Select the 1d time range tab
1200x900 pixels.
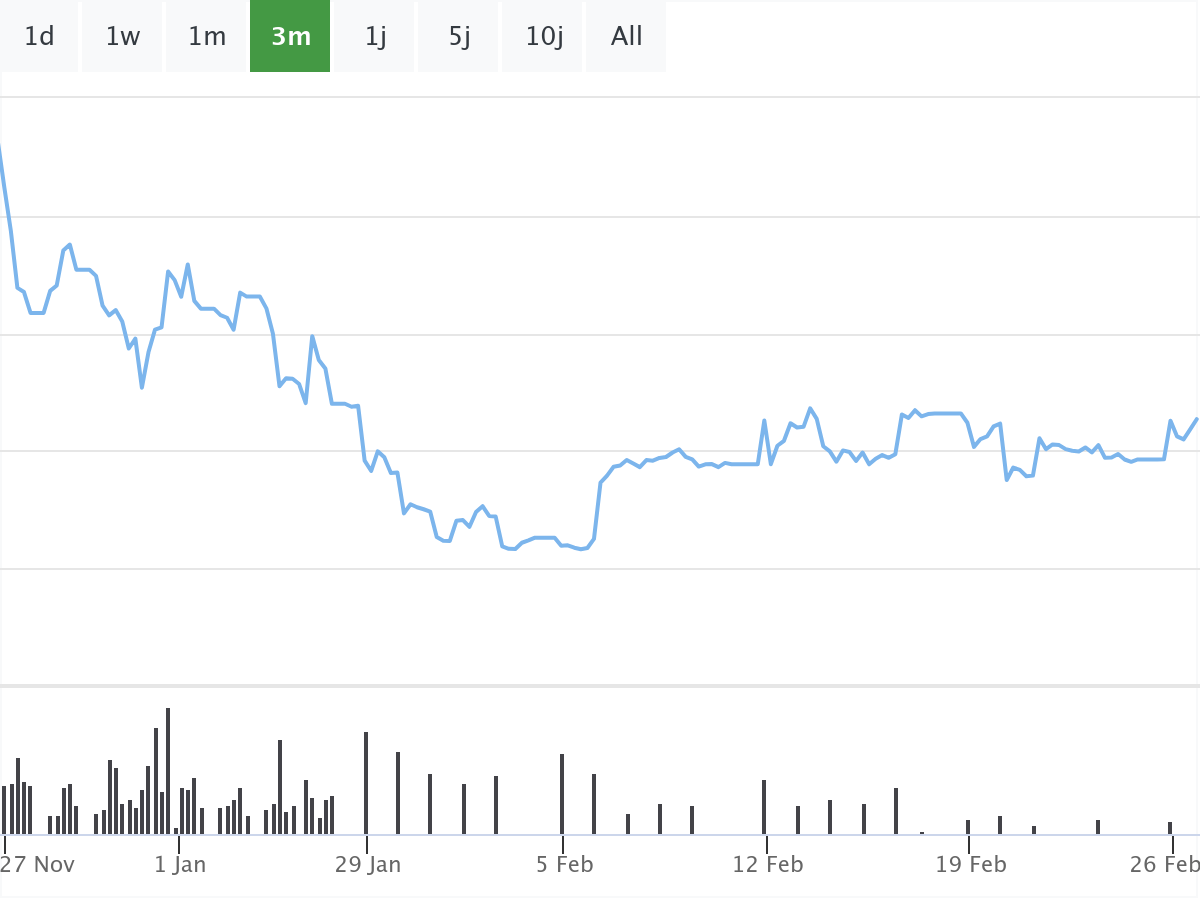(x=39, y=37)
